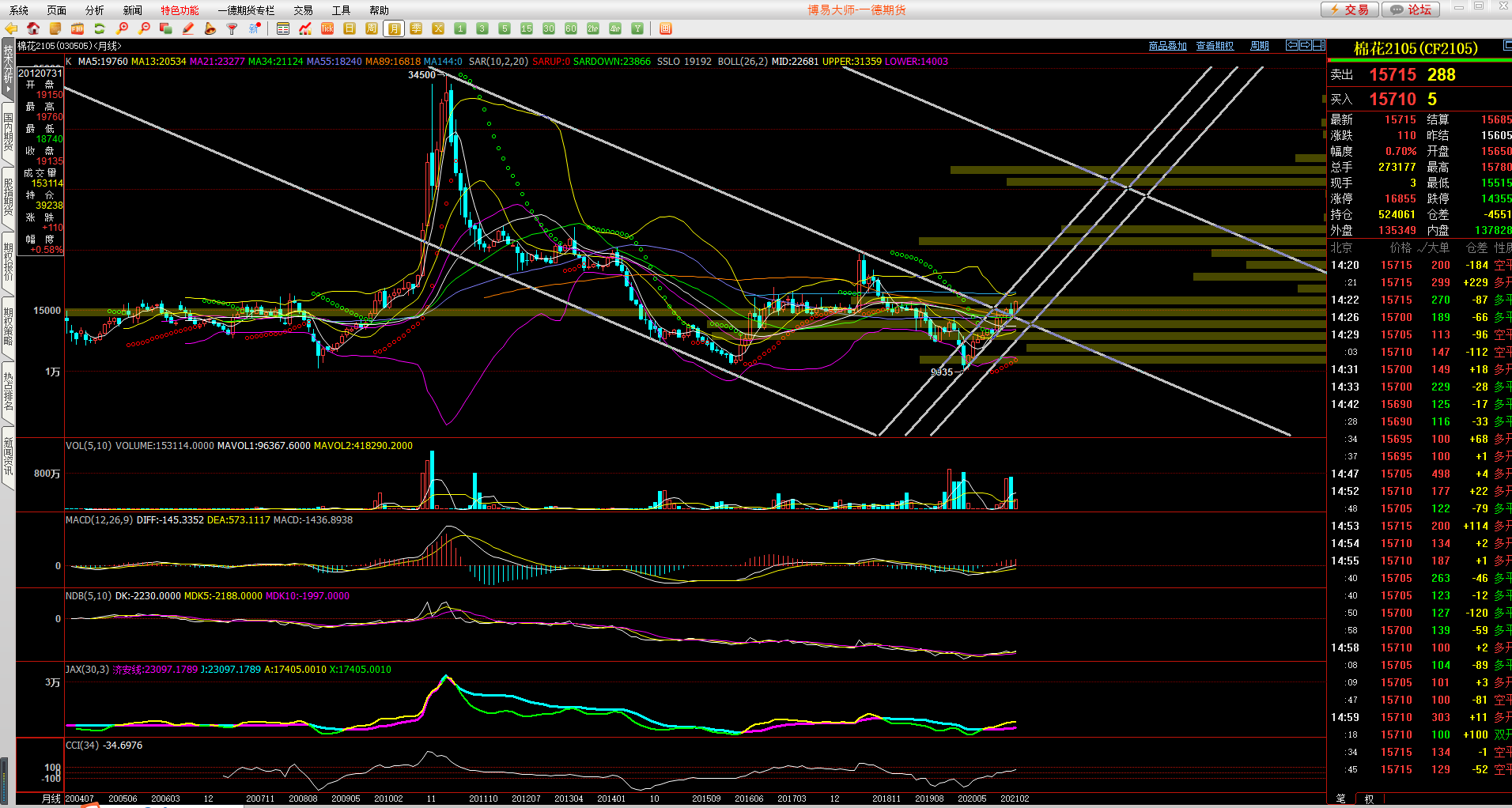
Task: Click the green refresh arrows icon
Action: pyautogui.click(x=100, y=28)
